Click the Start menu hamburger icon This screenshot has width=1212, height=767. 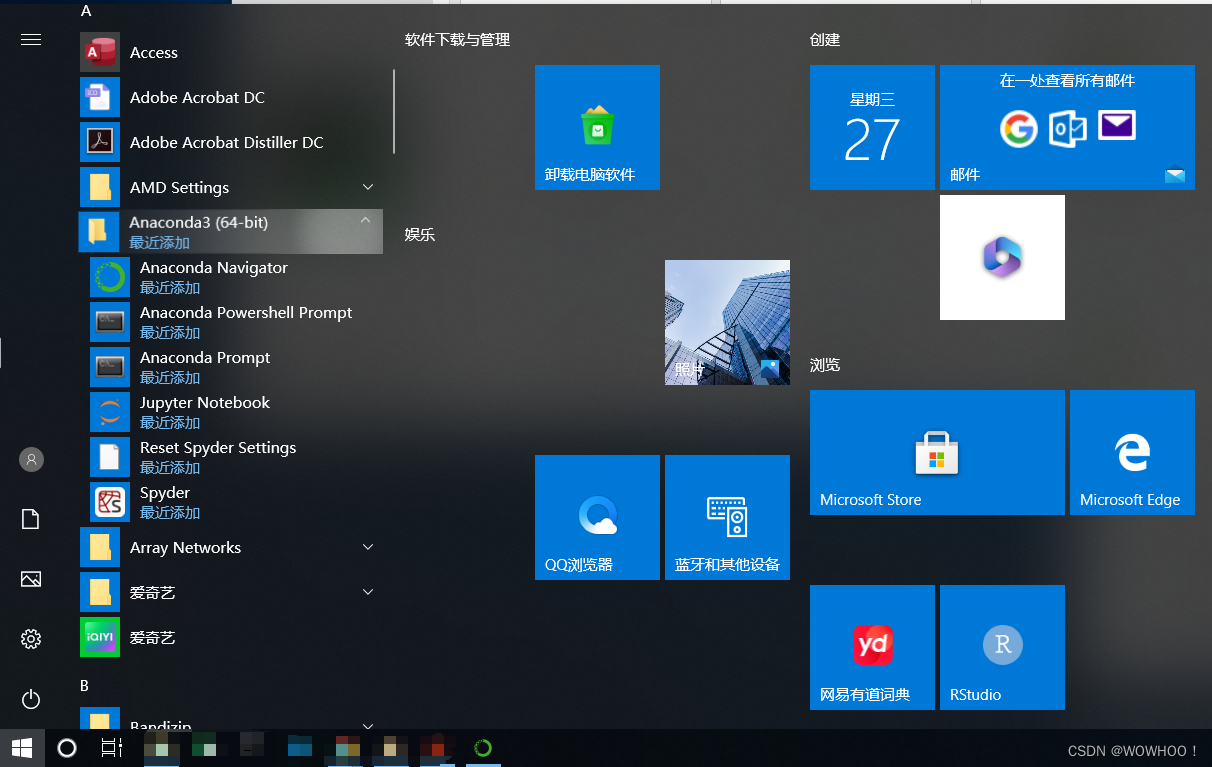click(31, 39)
